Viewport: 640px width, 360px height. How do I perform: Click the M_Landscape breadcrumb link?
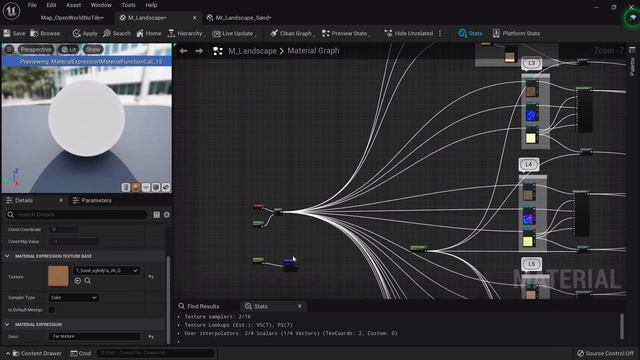pyautogui.click(x=252, y=51)
